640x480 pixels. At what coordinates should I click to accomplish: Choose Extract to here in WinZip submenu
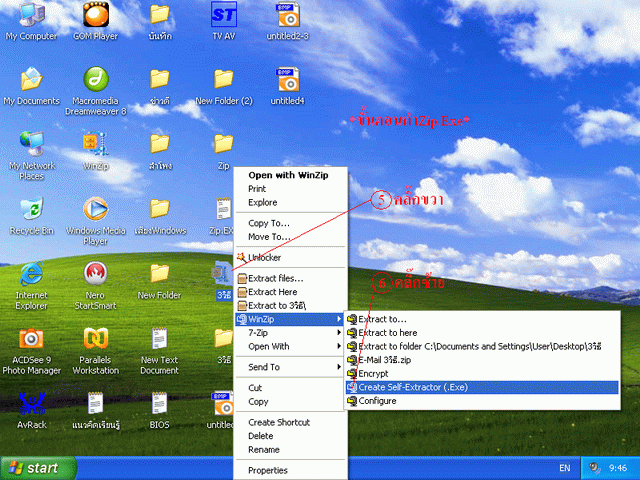pos(482,333)
